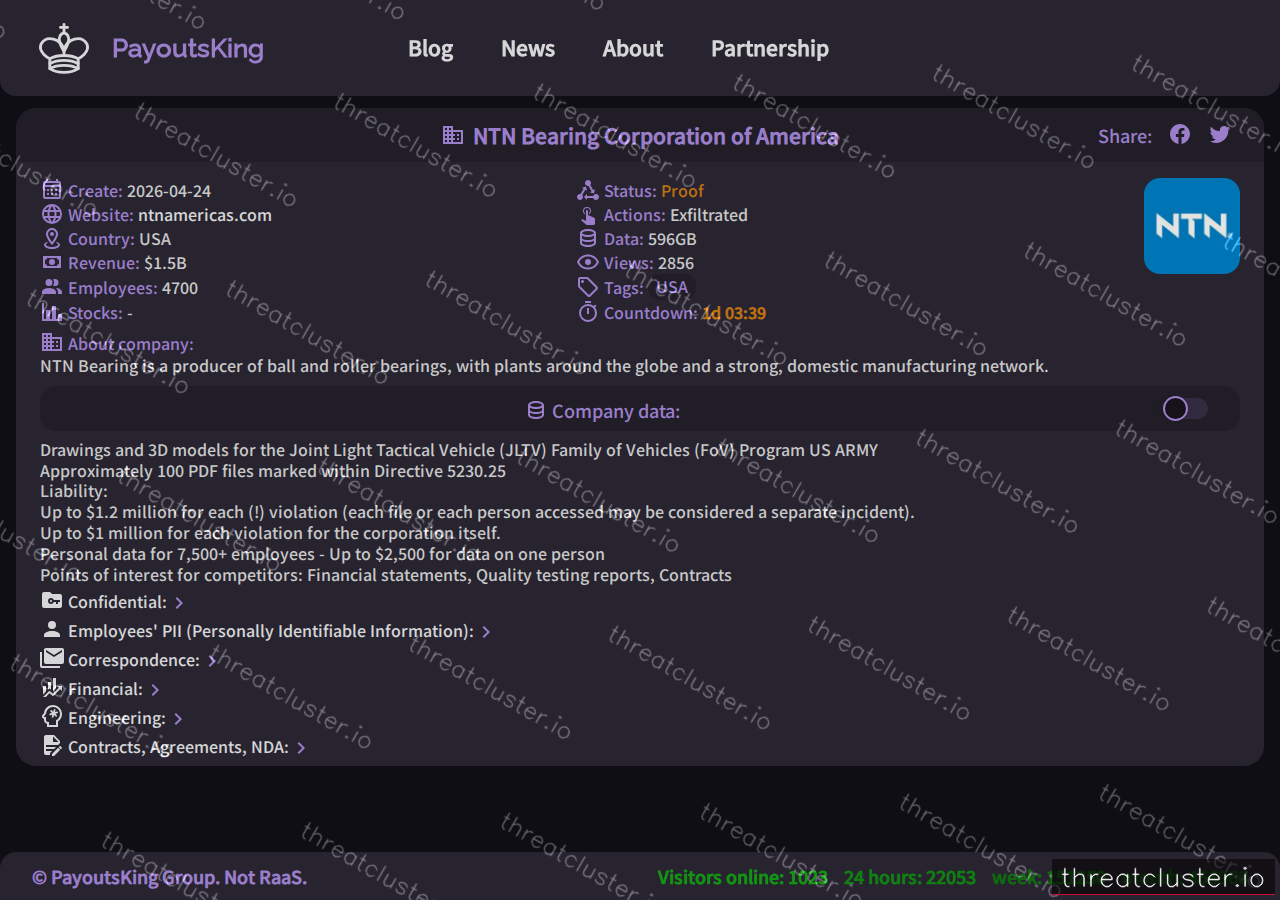Click the Visitors online counter in footer

[x=742, y=878]
